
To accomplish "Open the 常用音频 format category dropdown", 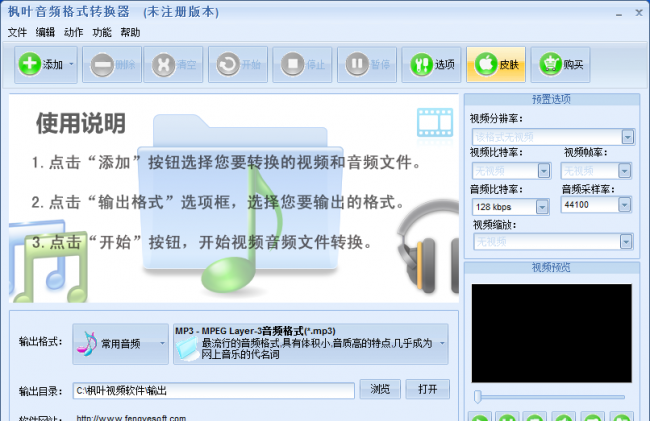I will tap(121, 344).
